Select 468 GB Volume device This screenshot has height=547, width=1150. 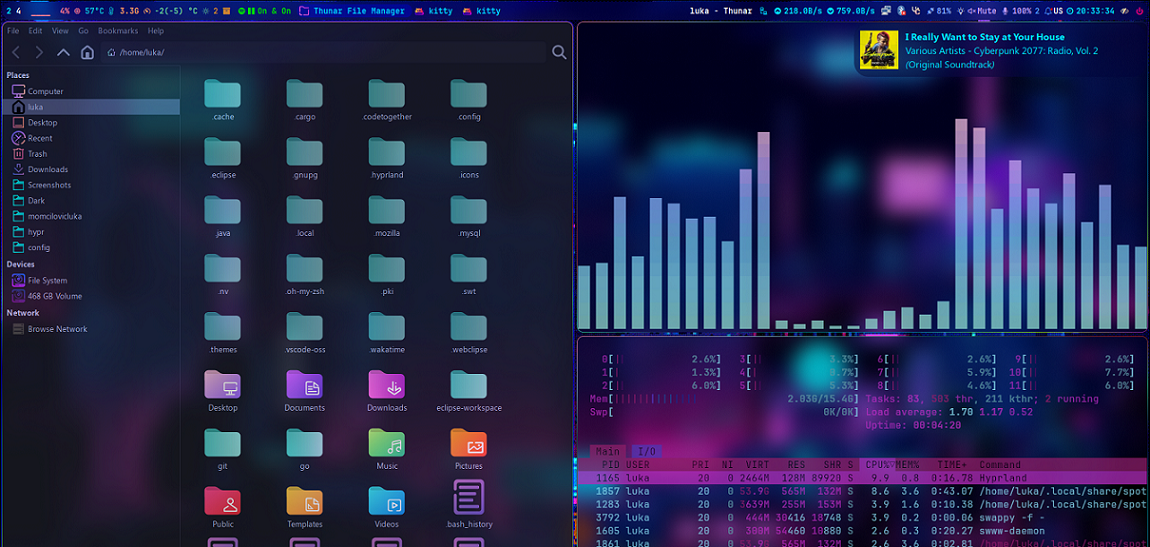pyautogui.click(x=54, y=296)
